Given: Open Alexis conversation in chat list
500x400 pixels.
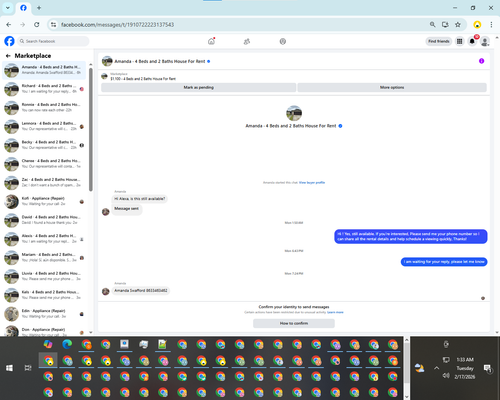Looking at the screenshot, I should click(x=44, y=239).
